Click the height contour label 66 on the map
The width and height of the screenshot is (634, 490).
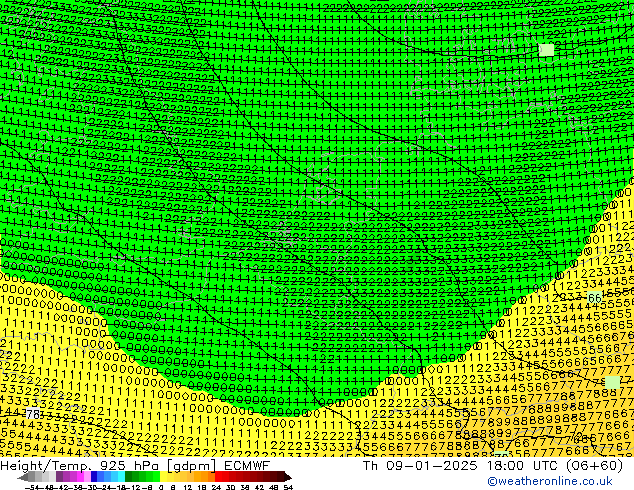[594, 298]
